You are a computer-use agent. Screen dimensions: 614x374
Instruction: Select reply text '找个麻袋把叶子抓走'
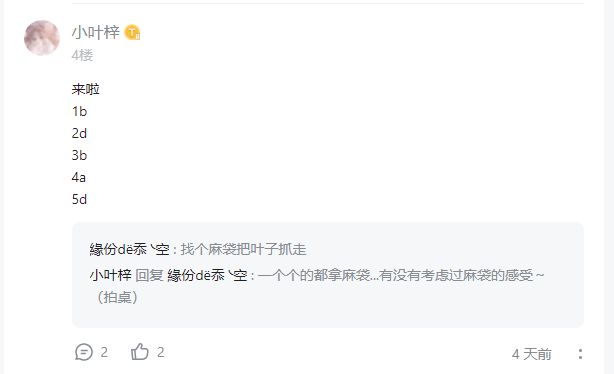click(x=243, y=249)
